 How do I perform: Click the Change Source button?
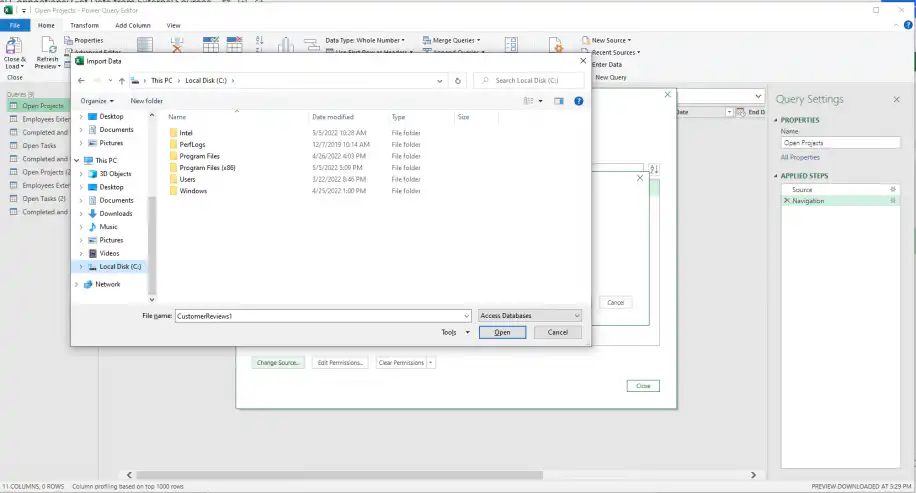pos(277,363)
